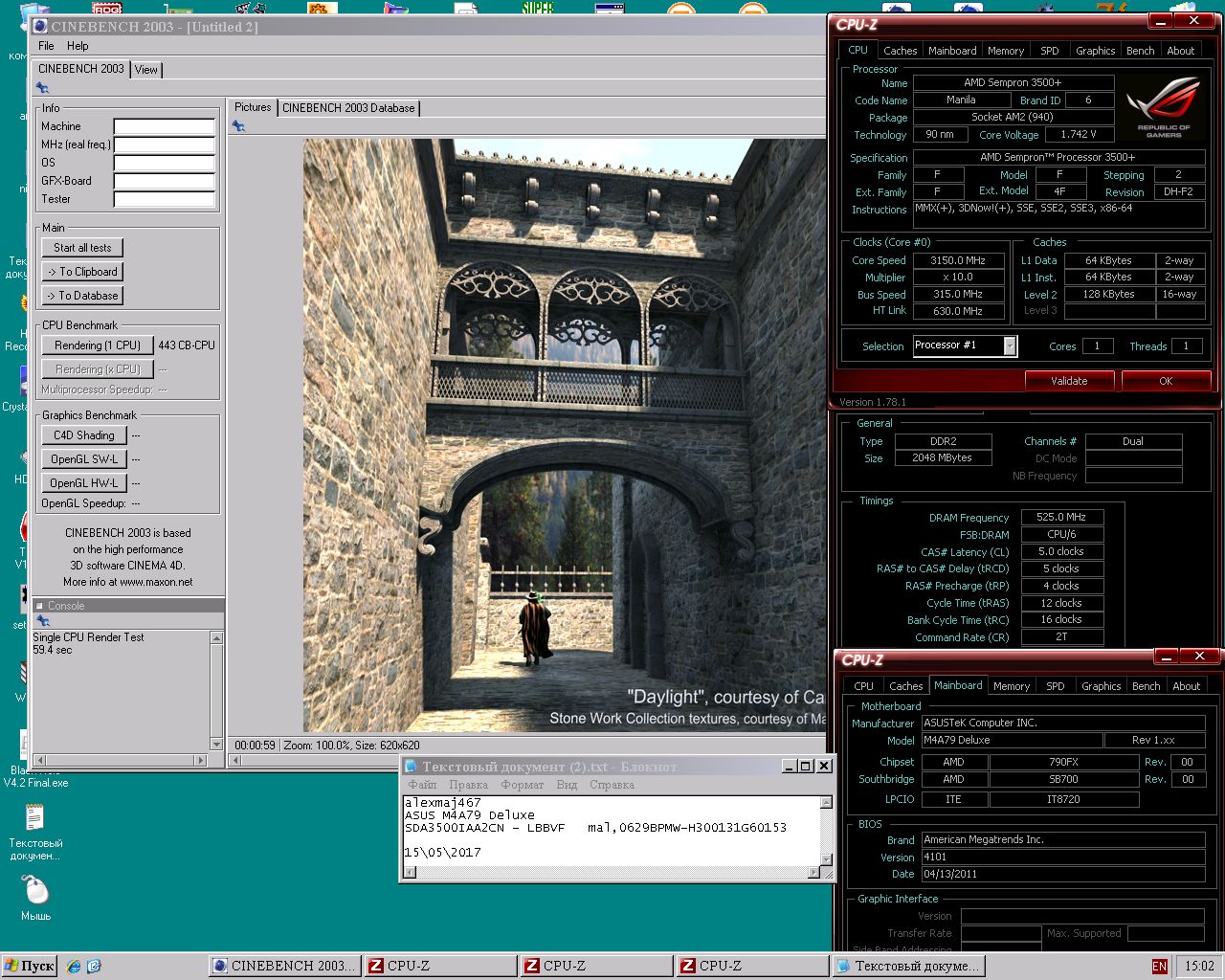Image resolution: width=1225 pixels, height=980 pixels.
Task: Click the To Clipboard button
Action: click(x=82, y=272)
